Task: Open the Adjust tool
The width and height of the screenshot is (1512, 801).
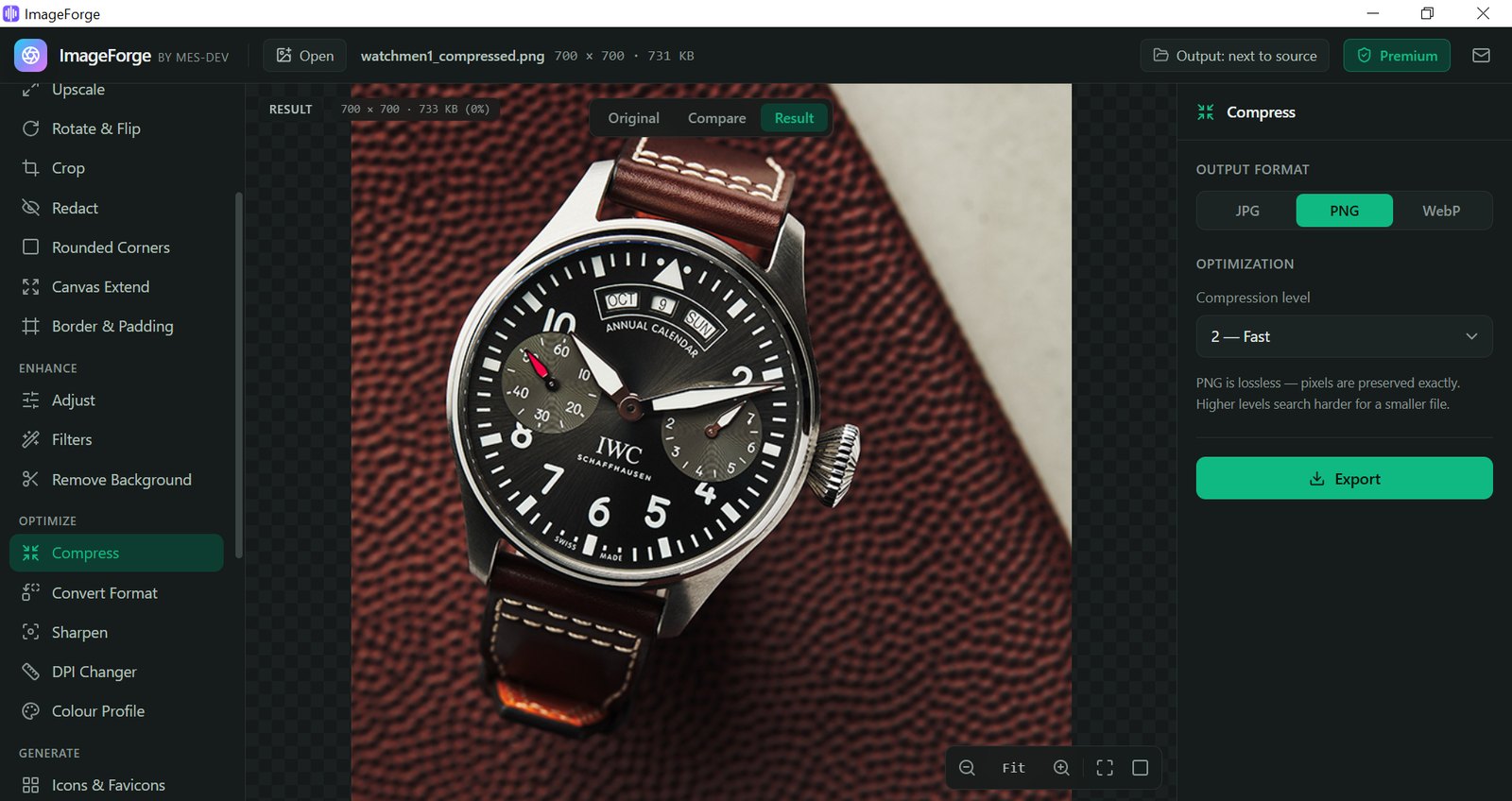Action: pyautogui.click(x=116, y=400)
